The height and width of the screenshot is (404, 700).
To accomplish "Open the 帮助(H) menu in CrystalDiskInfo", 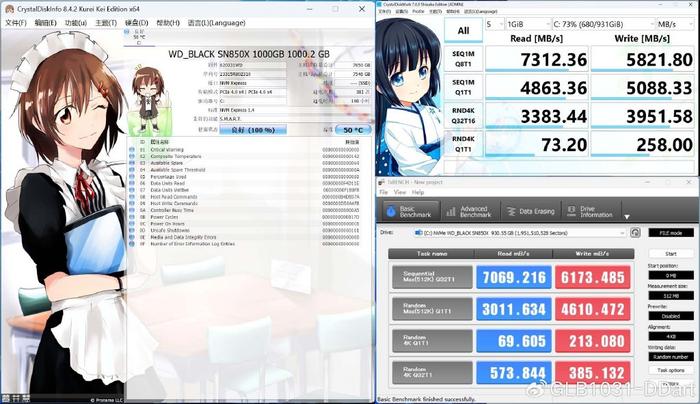I will point(168,23).
